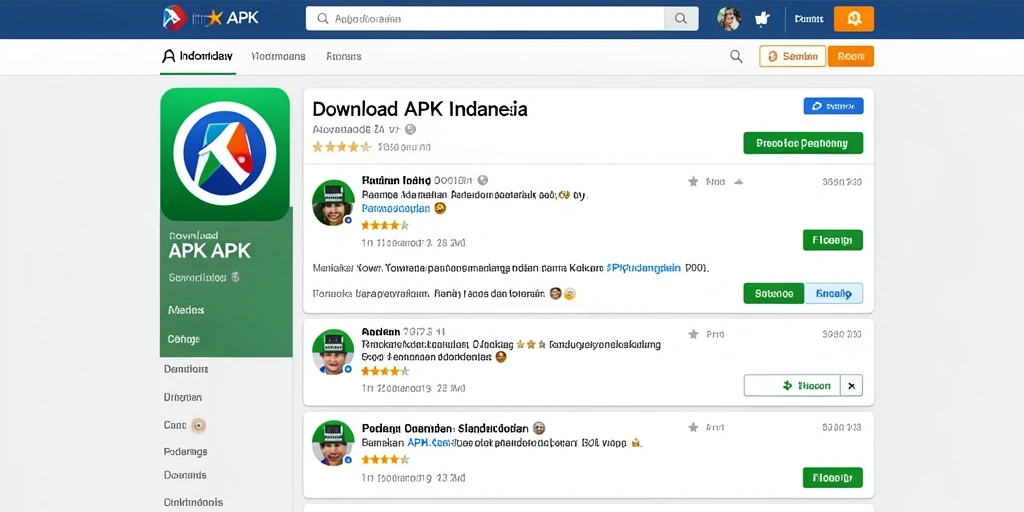
Task: Open the user avatar in the header
Action: 729,19
